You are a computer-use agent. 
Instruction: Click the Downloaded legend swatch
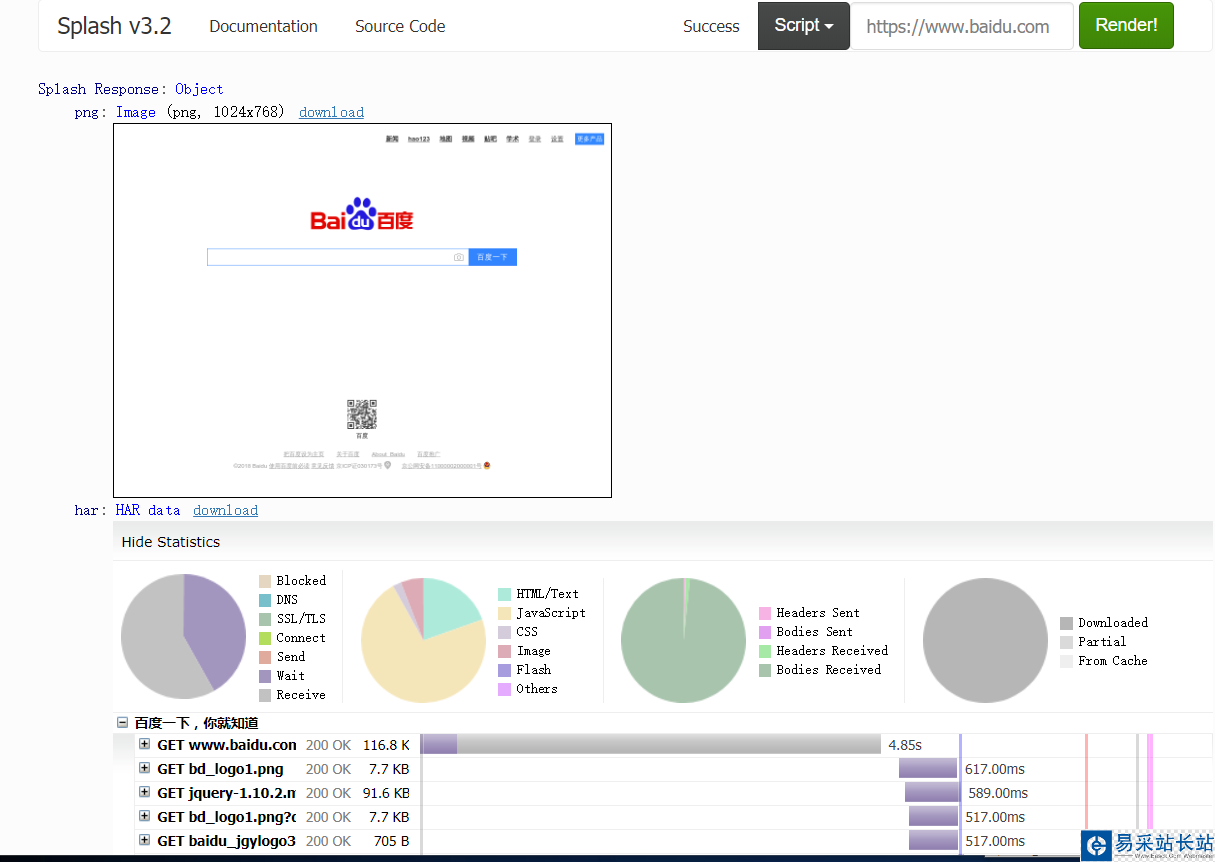(x=1066, y=623)
